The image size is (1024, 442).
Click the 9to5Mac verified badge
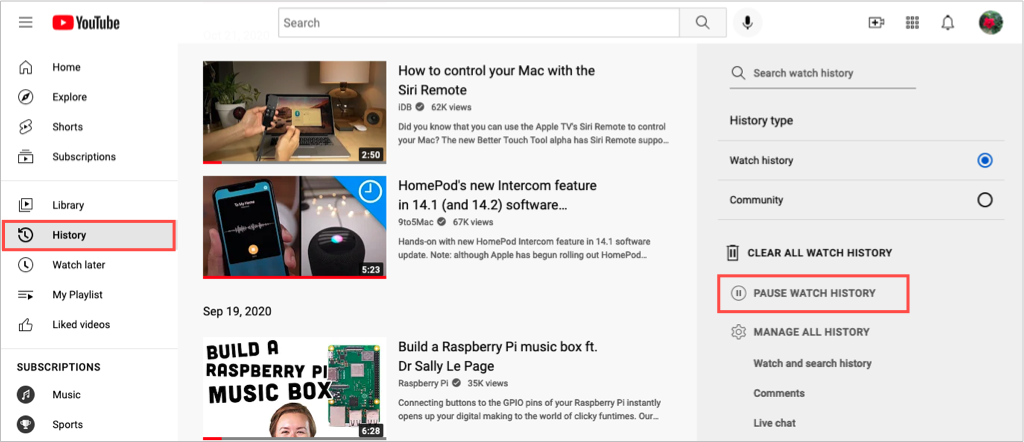(x=442, y=221)
